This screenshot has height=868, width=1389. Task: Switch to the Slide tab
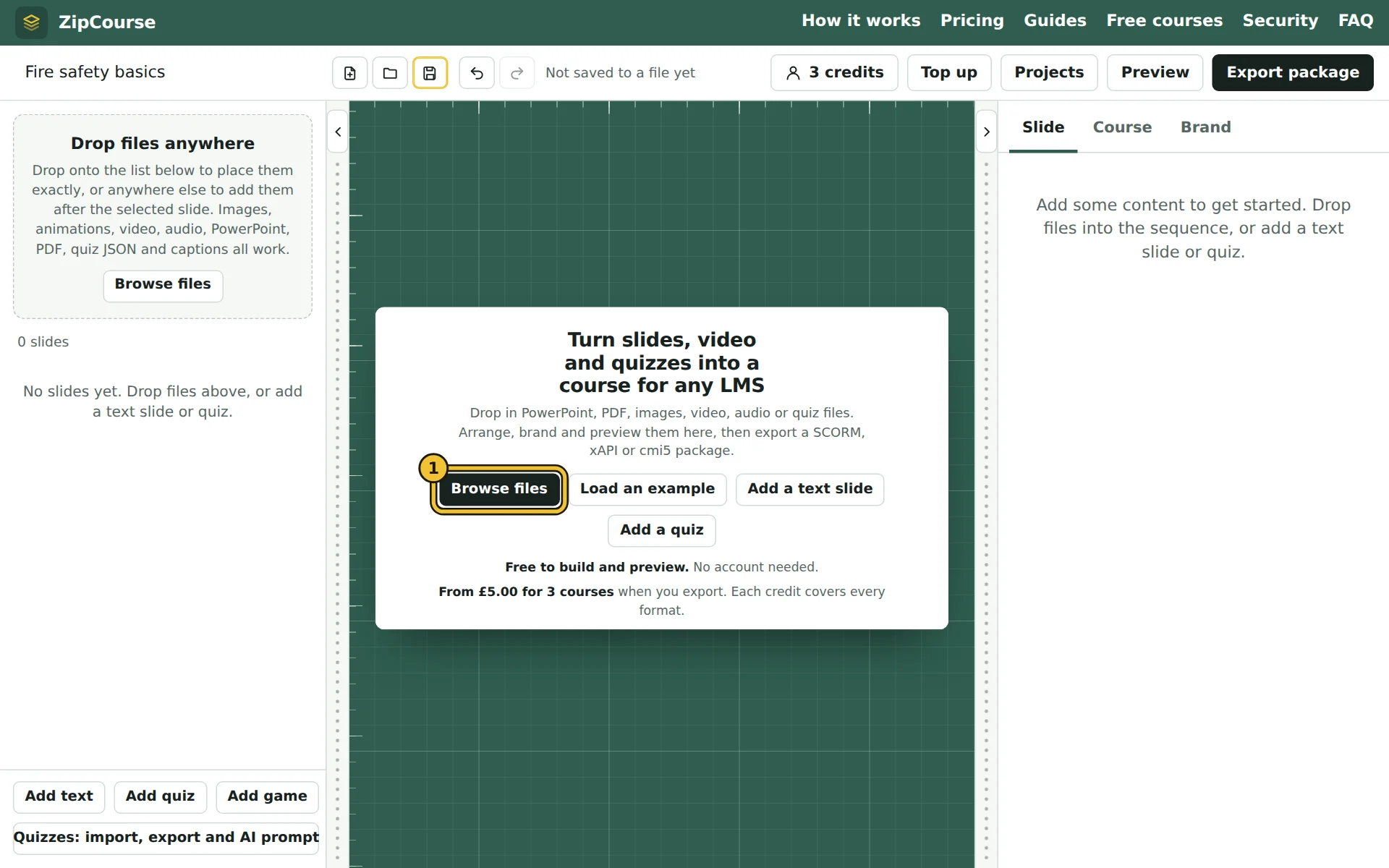coord(1043,127)
